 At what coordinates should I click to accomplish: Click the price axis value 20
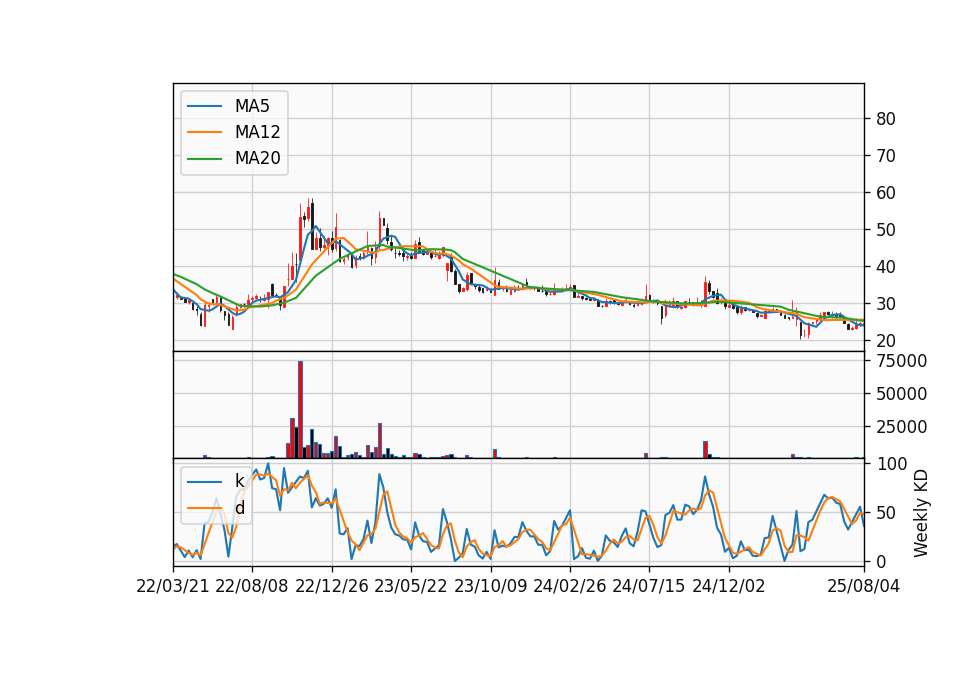885,340
